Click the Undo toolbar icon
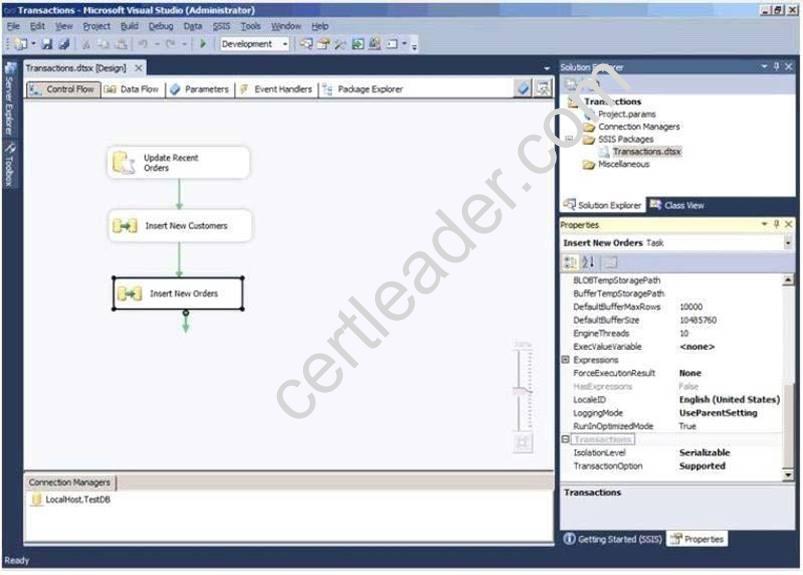803x575 pixels. [142, 44]
